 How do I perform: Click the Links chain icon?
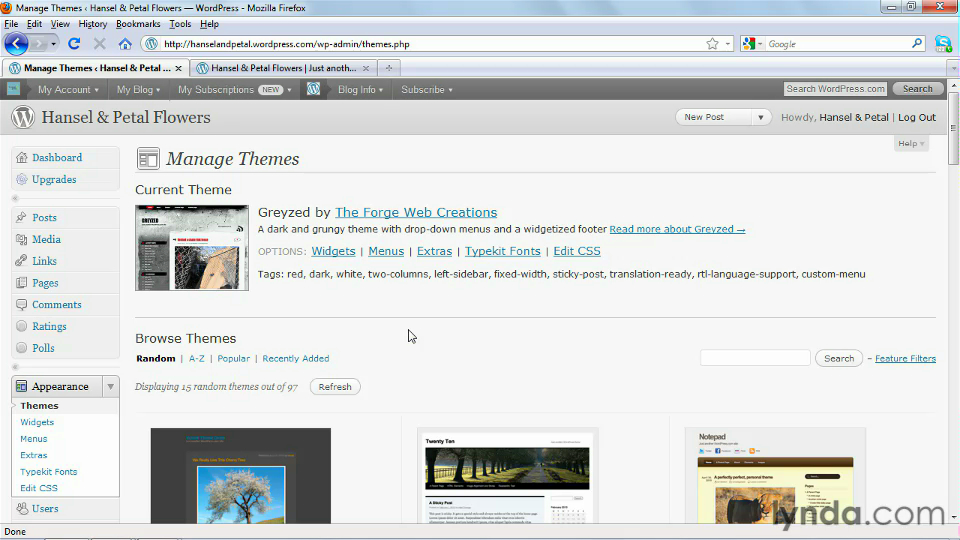tap(22, 261)
